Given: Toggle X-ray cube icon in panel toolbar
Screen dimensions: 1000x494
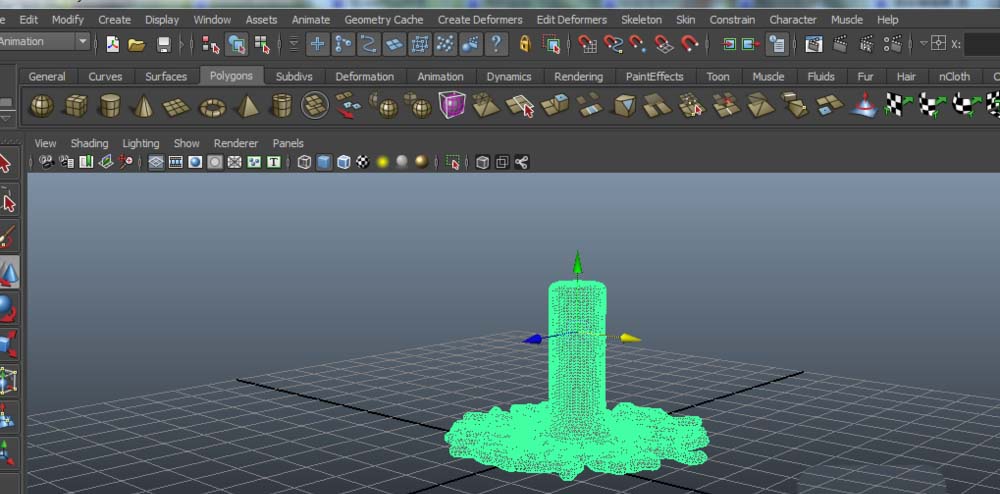Looking at the screenshot, I should [483, 162].
